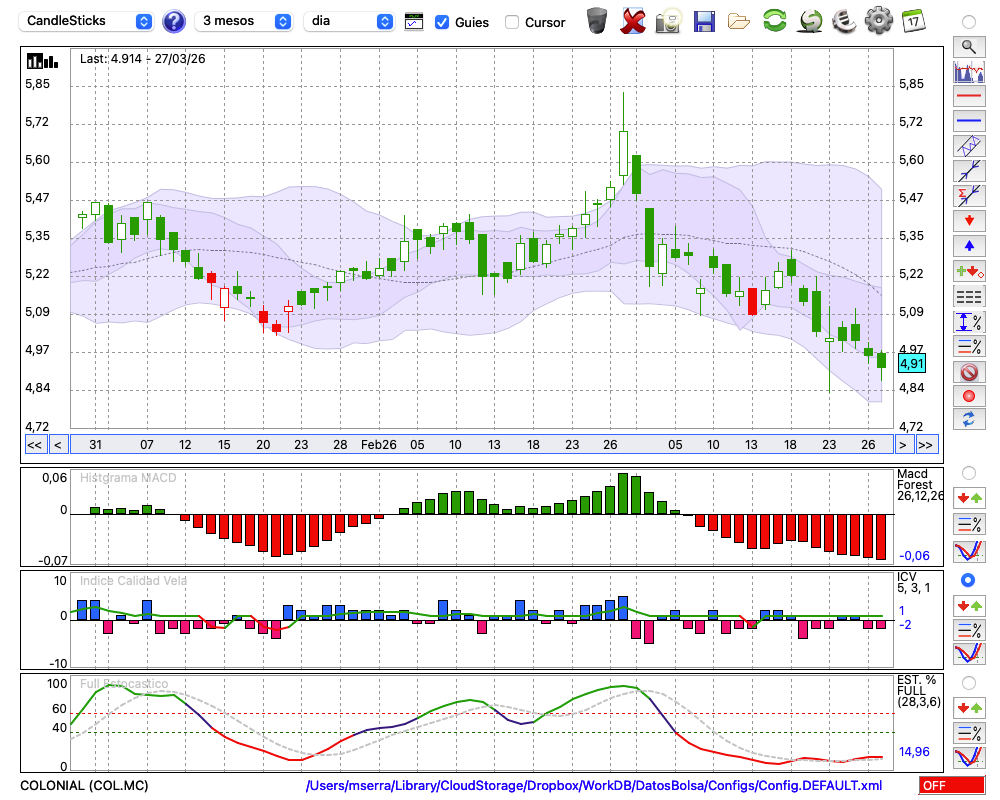Click the calendar icon showing 17
This screenshot has height=800, width=1000.
(912, 20)
